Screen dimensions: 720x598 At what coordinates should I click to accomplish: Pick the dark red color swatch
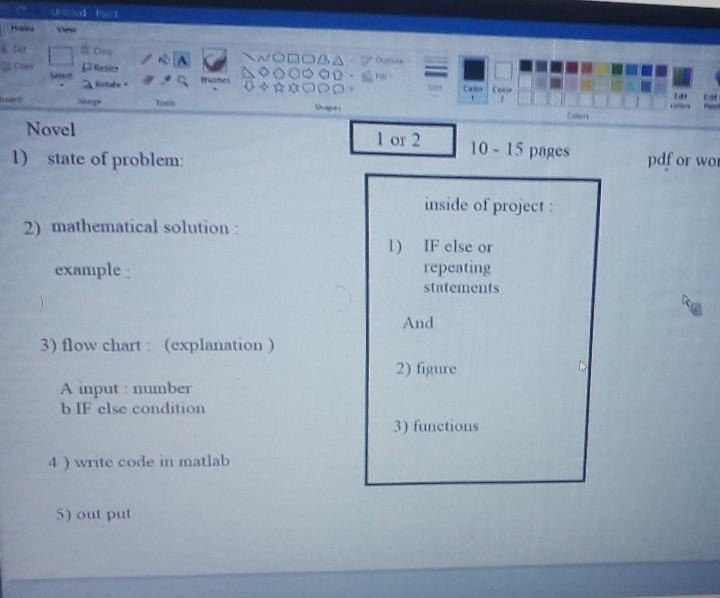(x=557, y=67)
